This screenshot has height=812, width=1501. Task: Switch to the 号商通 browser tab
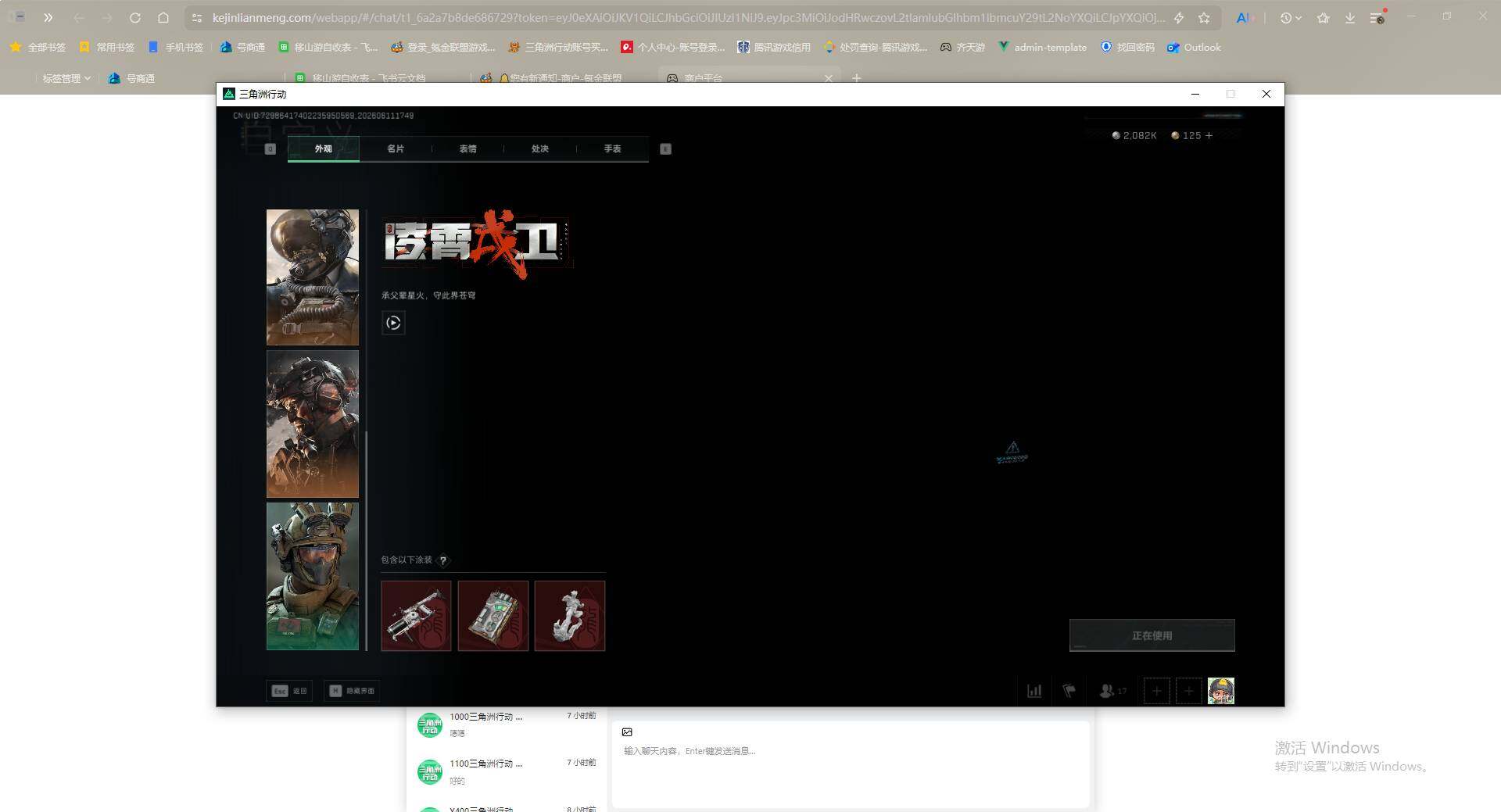[131, 78]
